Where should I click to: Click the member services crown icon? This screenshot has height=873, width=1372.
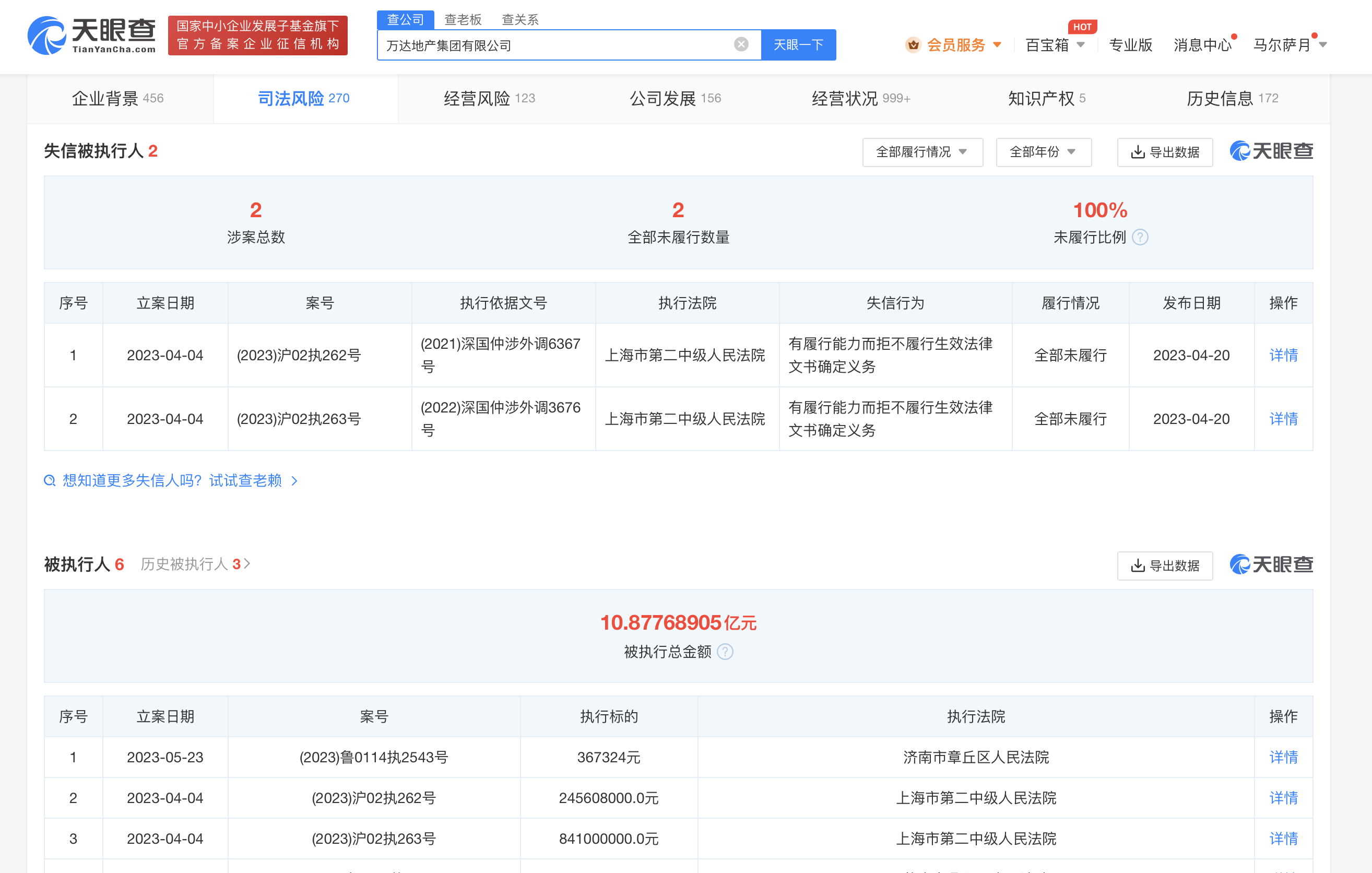tap(913, 44)
